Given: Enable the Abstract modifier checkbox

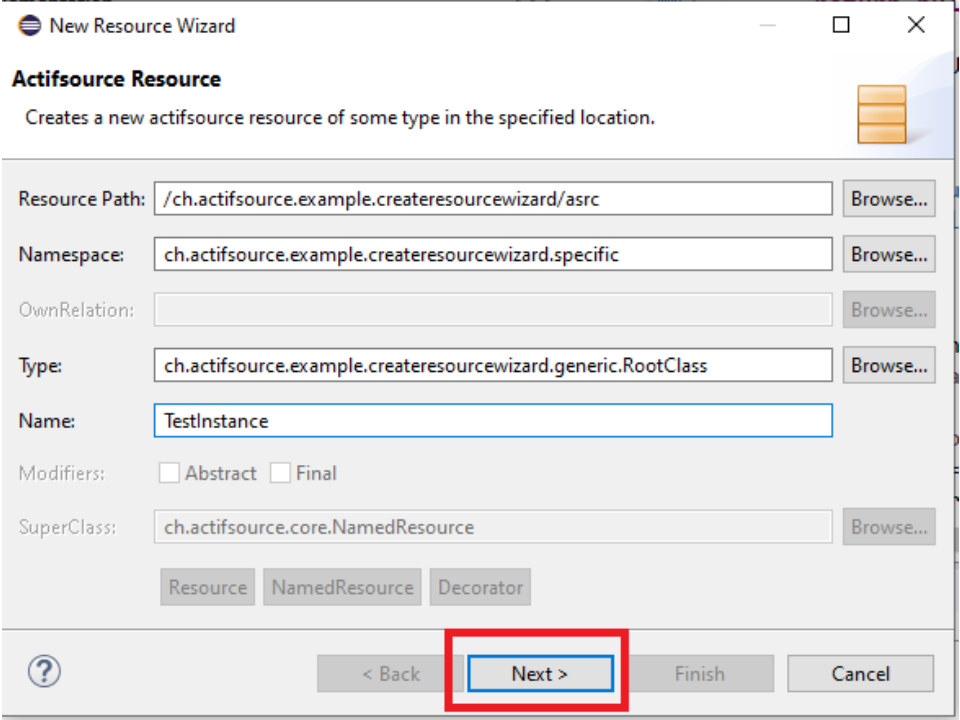Looking at the screenshot, I should (x=170, y=473).
